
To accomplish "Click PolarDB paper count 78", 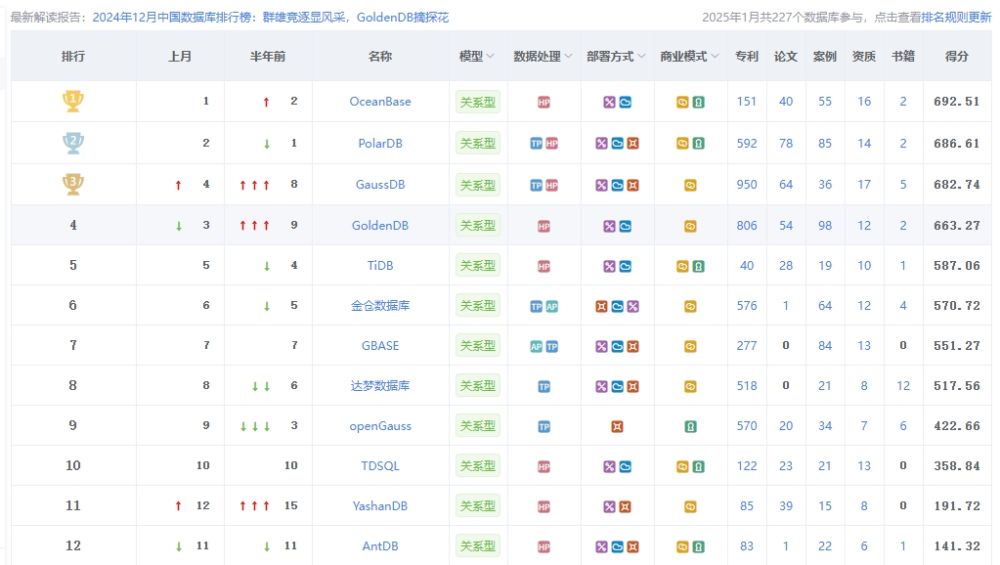I will click(786, 143).
